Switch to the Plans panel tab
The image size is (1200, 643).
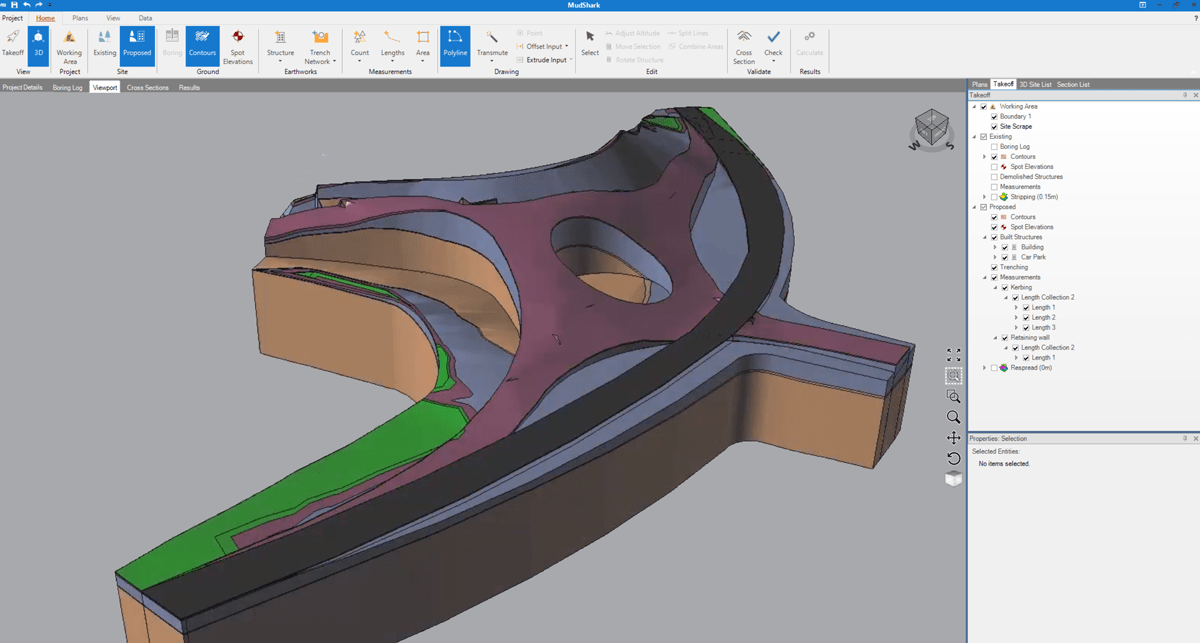click(981, 84)
